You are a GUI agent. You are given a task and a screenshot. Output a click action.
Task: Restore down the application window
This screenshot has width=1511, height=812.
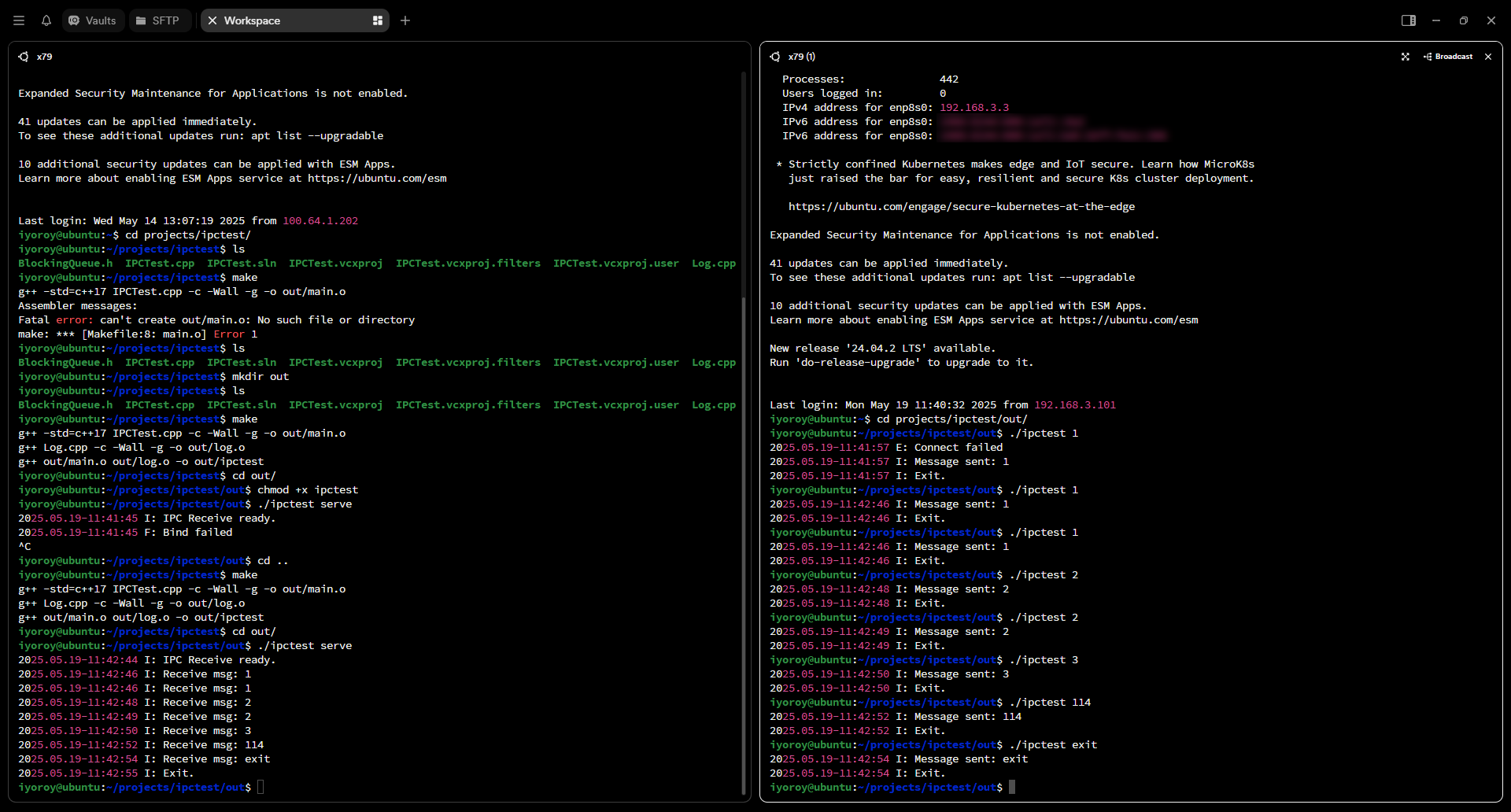tap(1464, 20)
